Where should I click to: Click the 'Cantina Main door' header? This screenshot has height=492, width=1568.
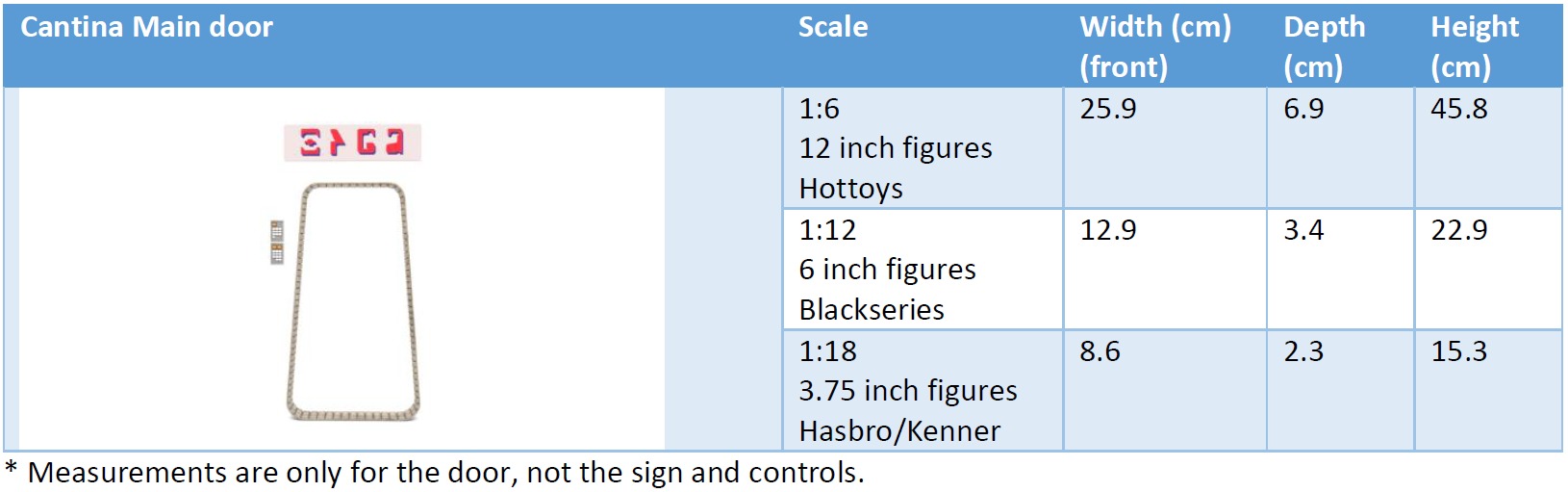(147, 27)
